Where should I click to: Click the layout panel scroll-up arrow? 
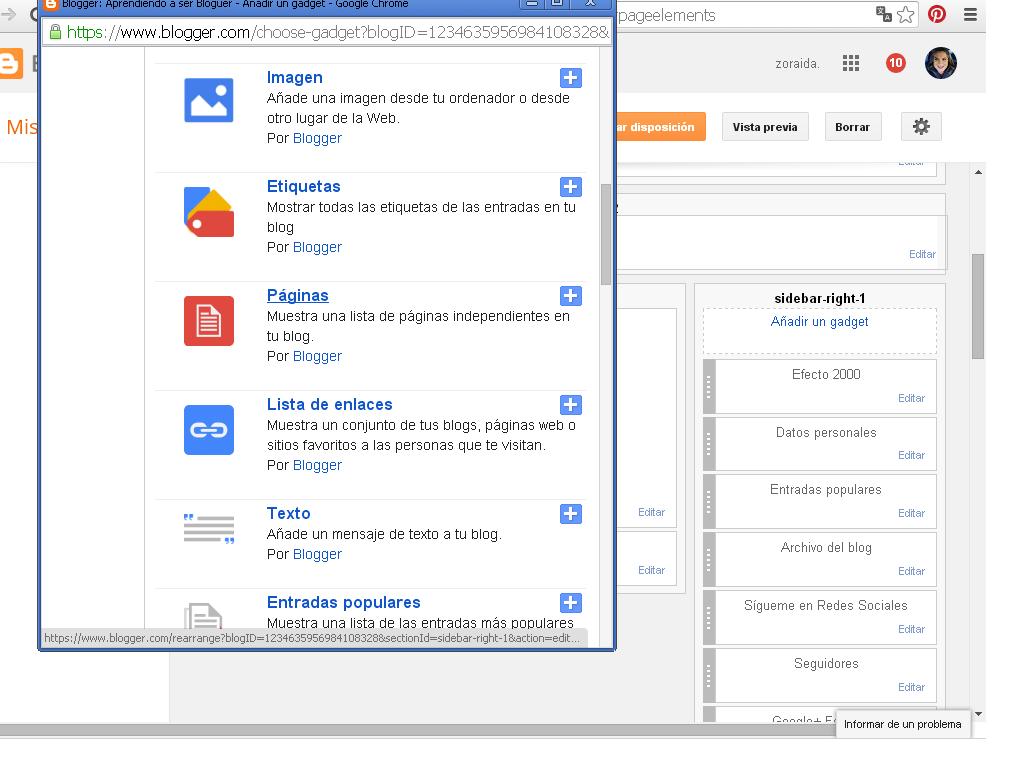click(x=978, y=172)
